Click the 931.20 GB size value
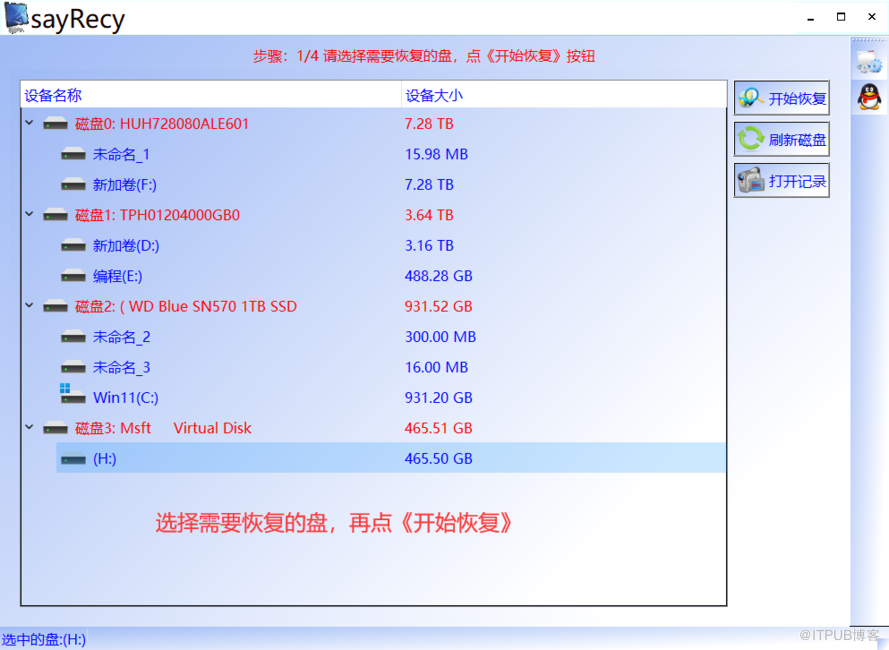The image size is (889, 650). pyautogui.click(x=438, y=398)
